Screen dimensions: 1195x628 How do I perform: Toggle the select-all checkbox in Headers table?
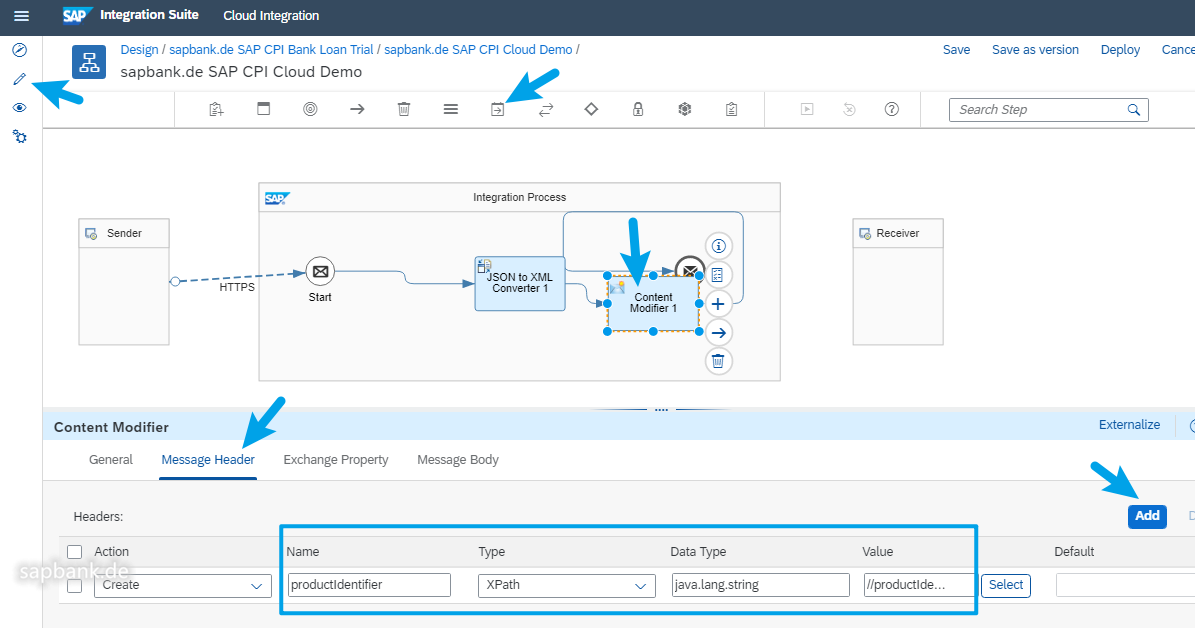point(75,552)
